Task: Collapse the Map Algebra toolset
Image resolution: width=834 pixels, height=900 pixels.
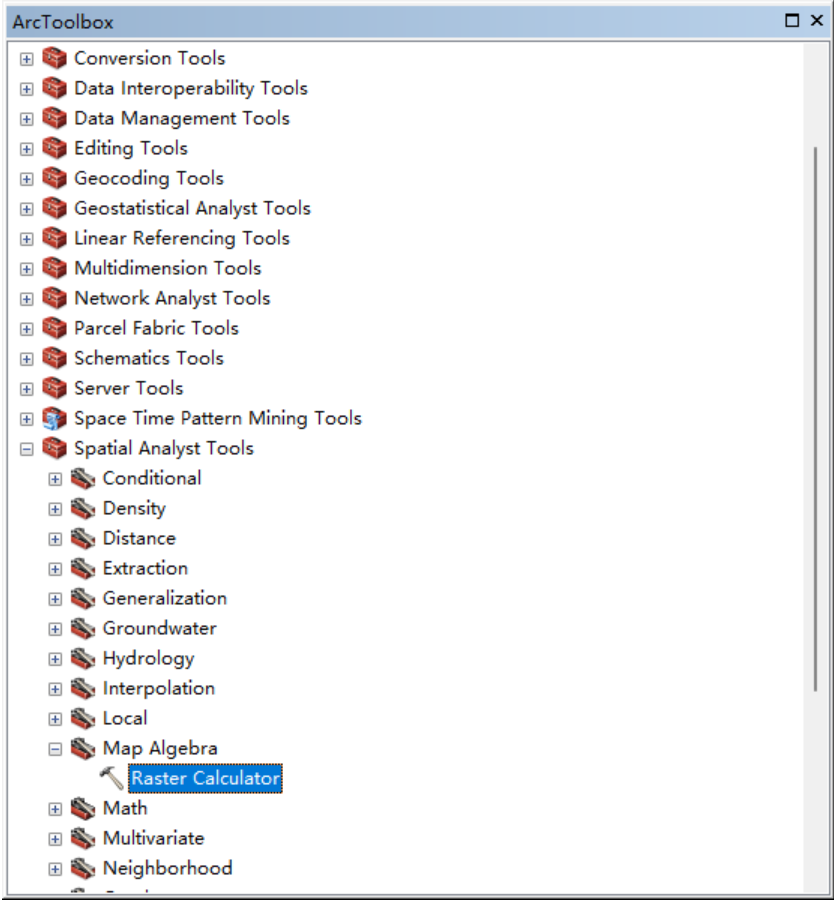Action: 55,748
